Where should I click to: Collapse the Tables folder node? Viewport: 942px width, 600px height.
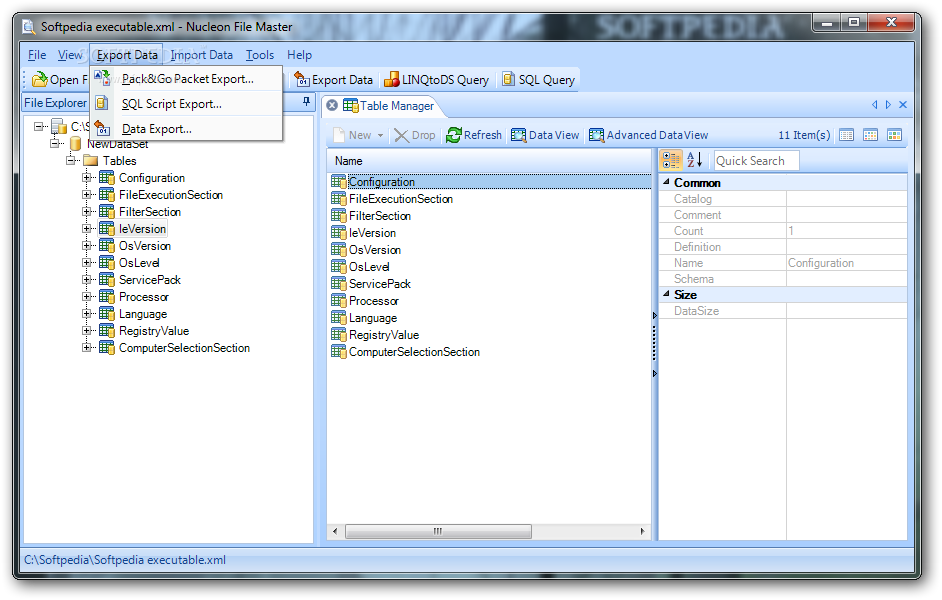pyautogui.click(x=71, y=160)
